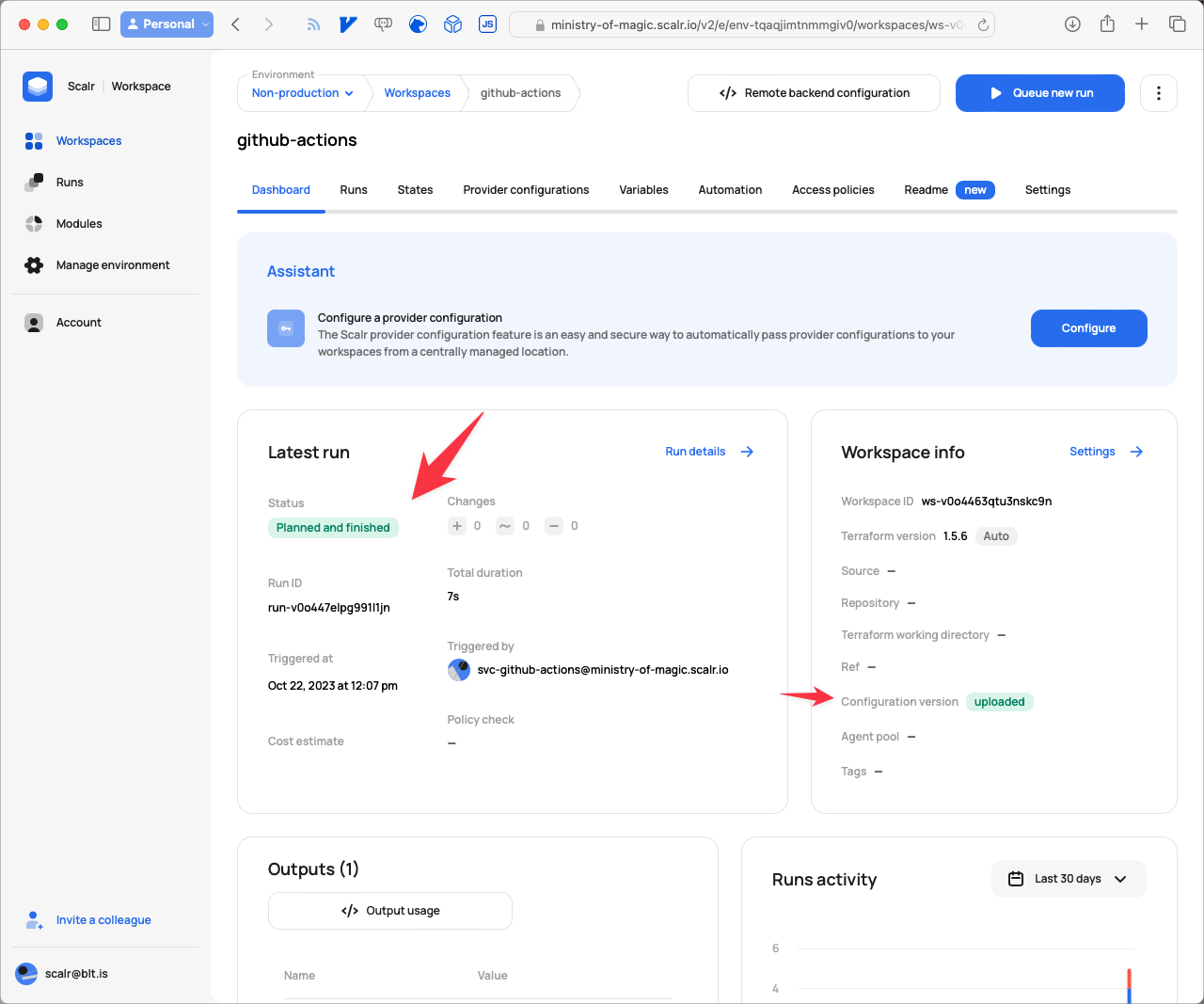Screen dimensions: 1204x1004
Task: Reload the page in the address bar
Action: click(x=983, y=25)
